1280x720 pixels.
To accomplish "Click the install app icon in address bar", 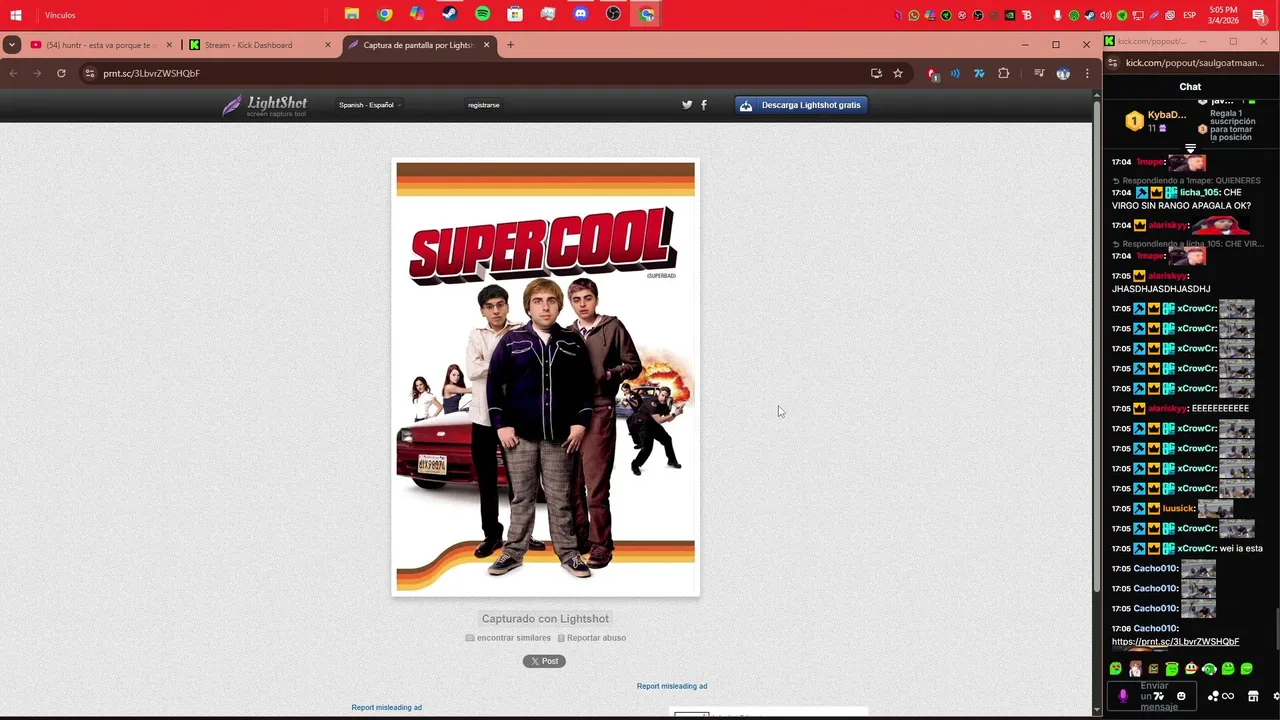I will tap(876, 73).
